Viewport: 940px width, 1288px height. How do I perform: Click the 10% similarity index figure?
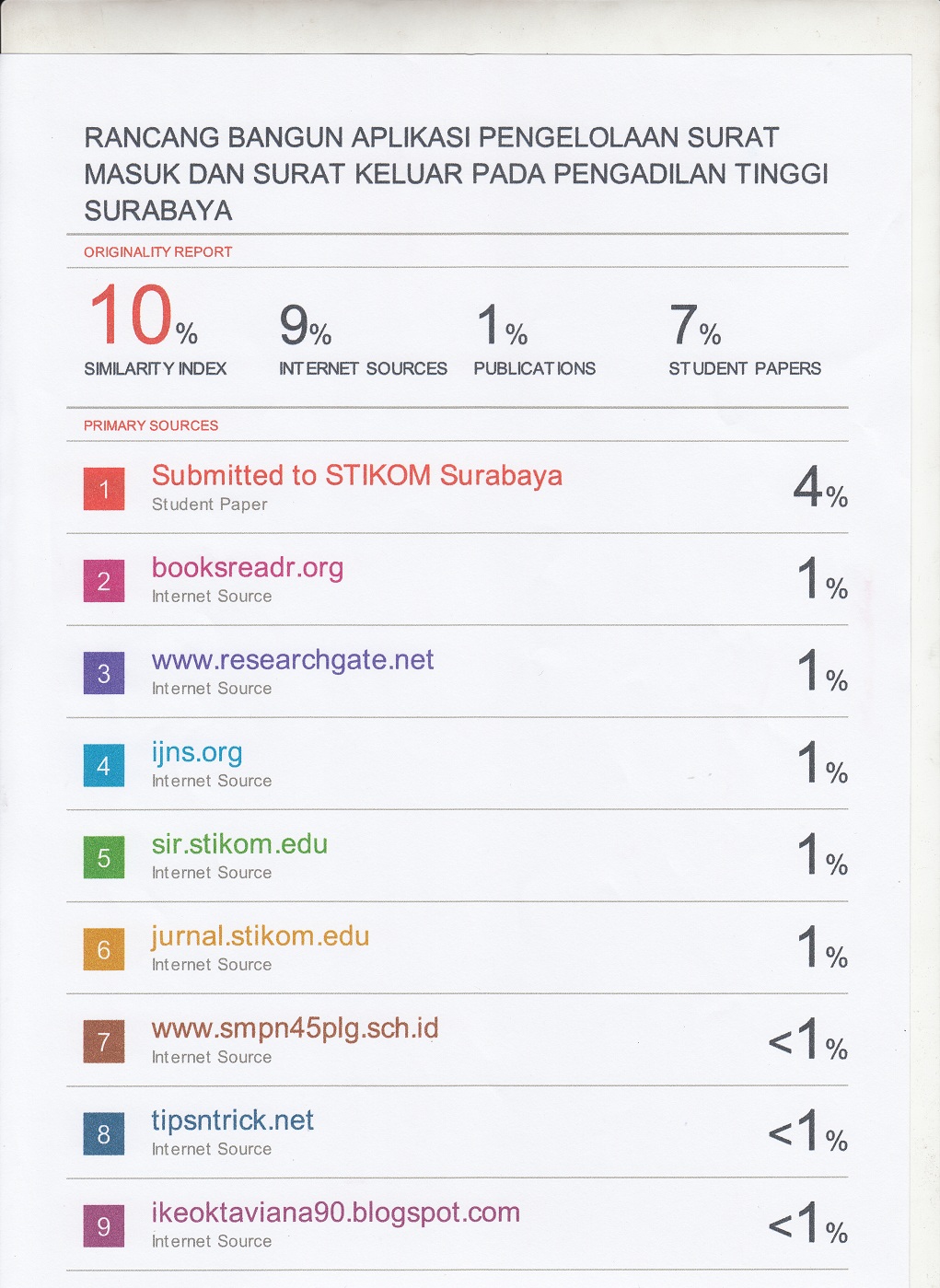pyautogui.click(x=143, y=316)
